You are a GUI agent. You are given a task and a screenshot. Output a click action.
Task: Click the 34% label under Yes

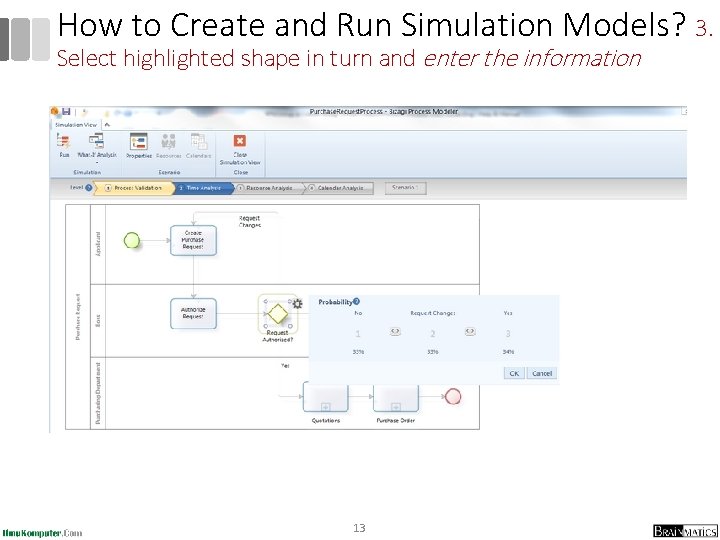(508, 352)
